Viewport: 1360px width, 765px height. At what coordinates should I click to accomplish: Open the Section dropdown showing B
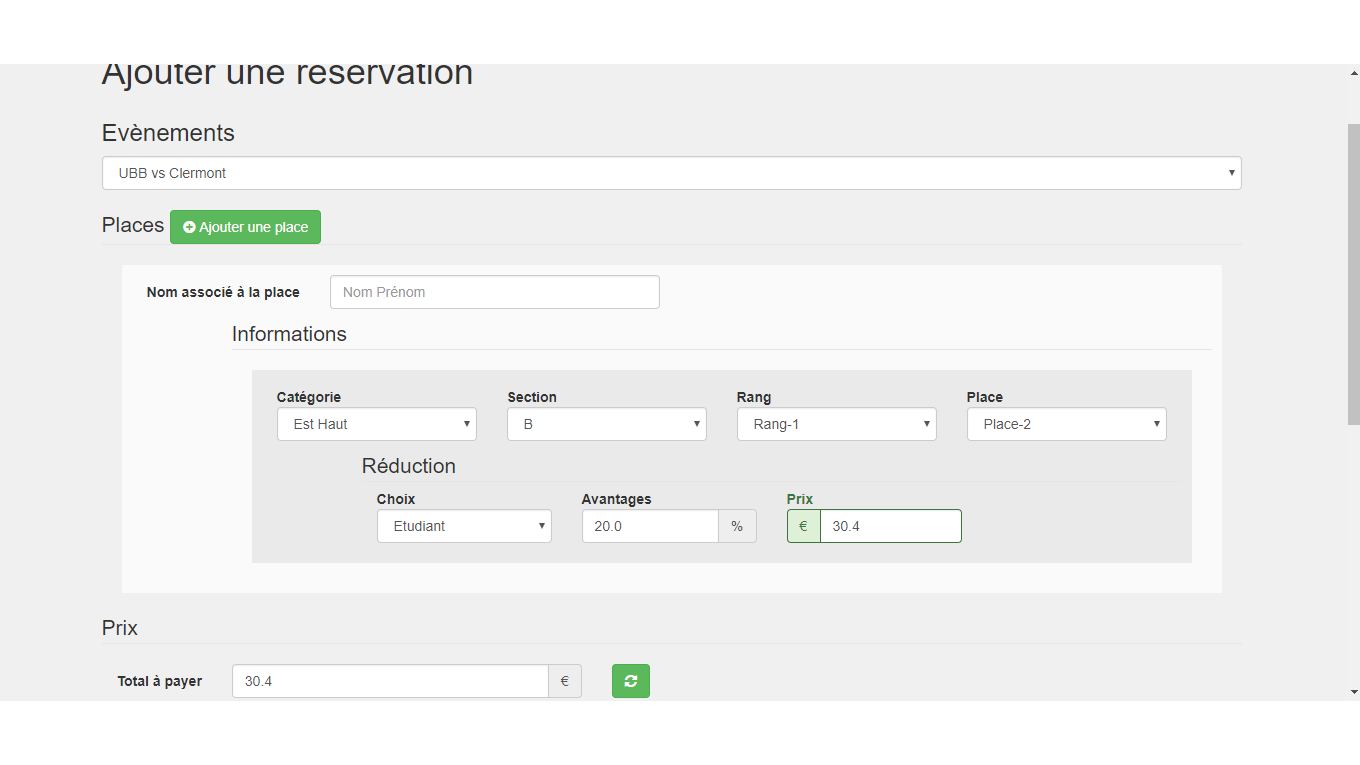pos(606,424)
